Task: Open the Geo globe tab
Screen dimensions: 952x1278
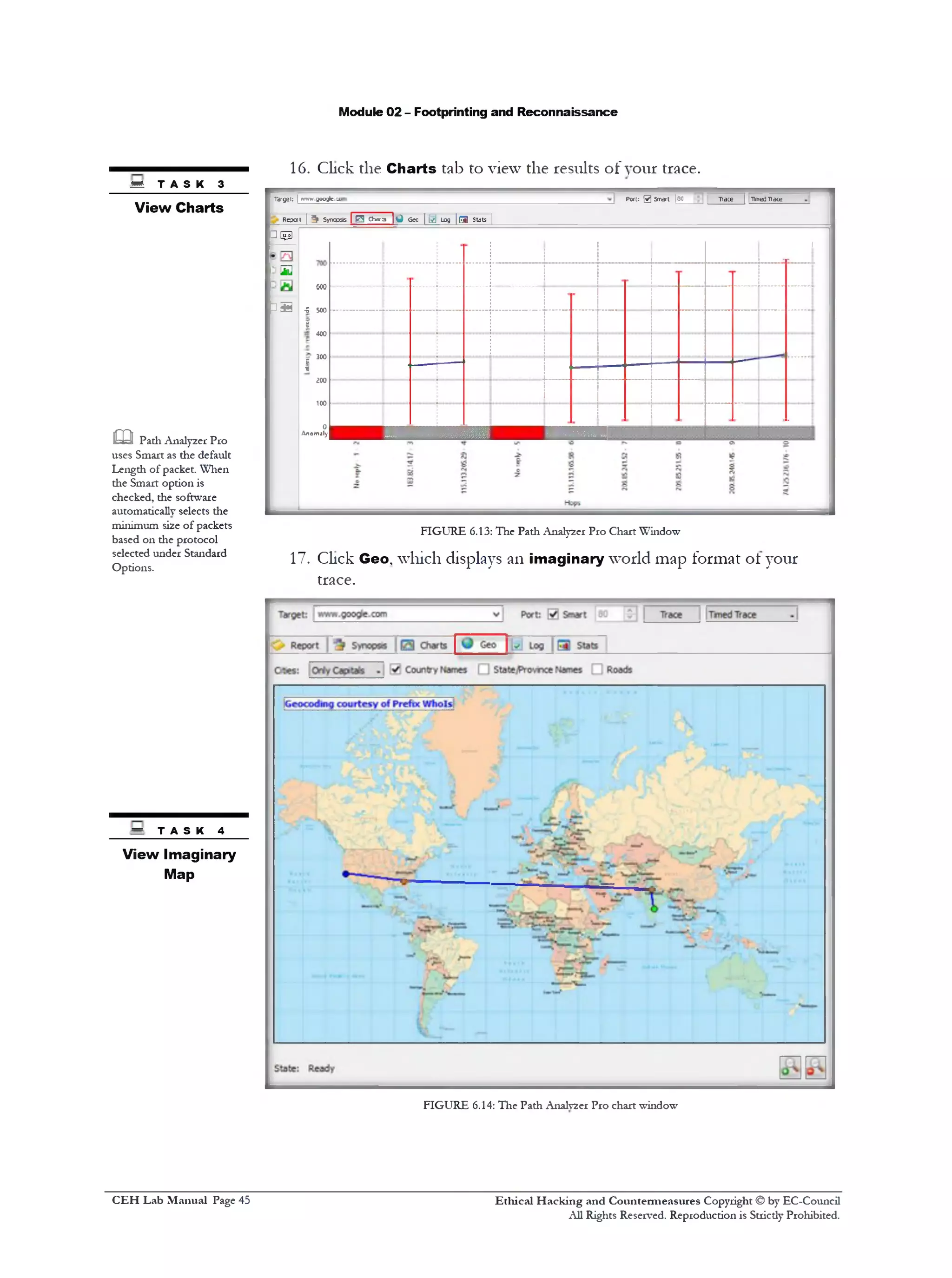Action: (481, 644)
